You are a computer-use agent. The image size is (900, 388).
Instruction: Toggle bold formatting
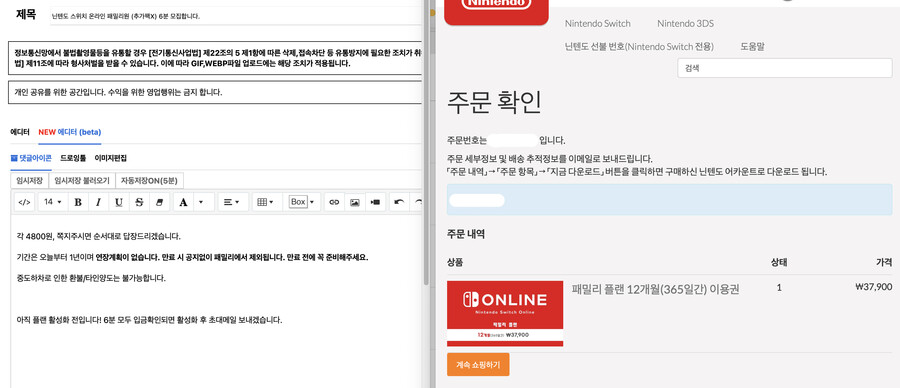pyautogui.click(x=78, y=202)
